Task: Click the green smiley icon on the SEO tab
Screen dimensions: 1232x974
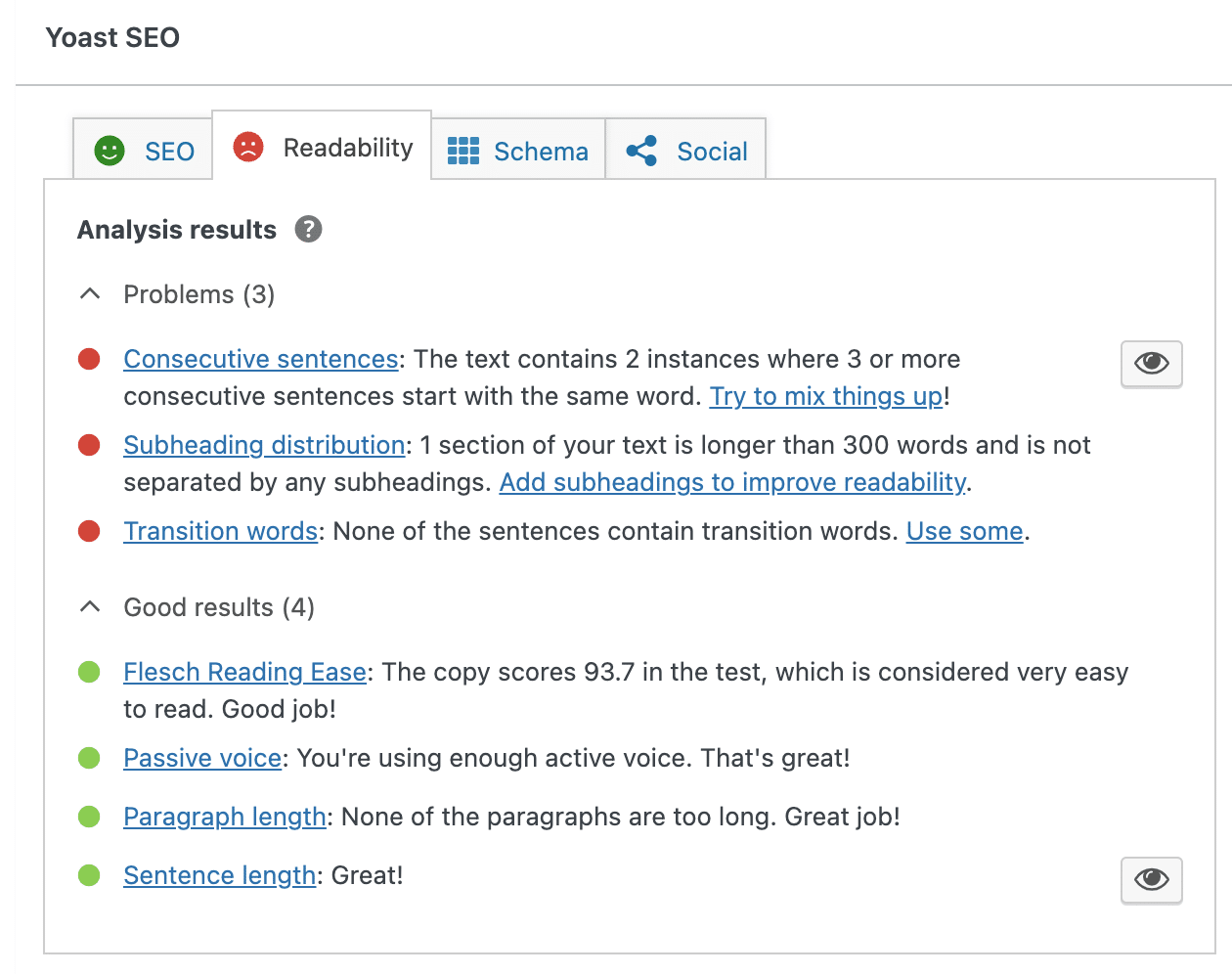Action: (108, 150)
